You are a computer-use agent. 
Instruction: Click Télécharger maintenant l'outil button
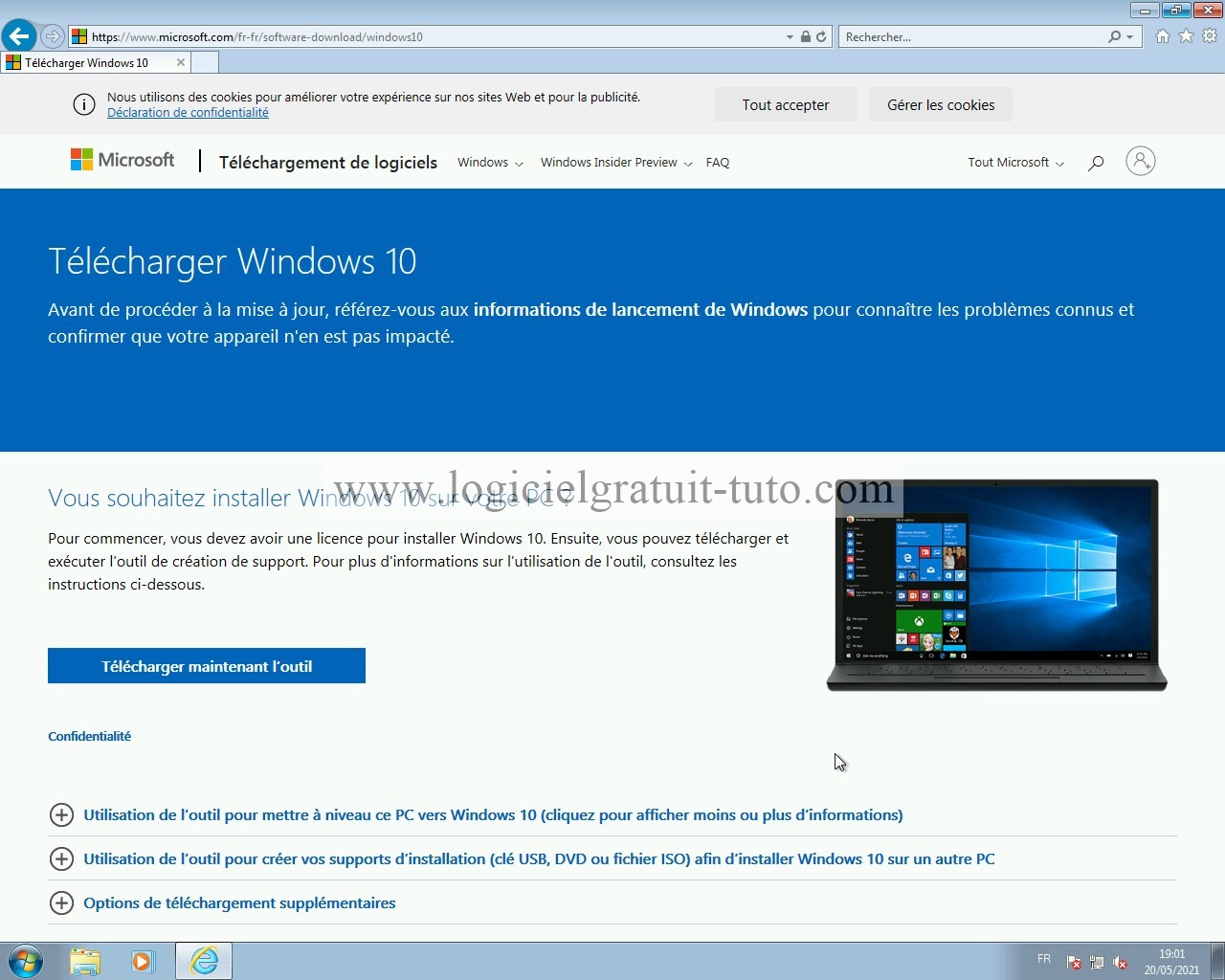click(x=207, y=666)
